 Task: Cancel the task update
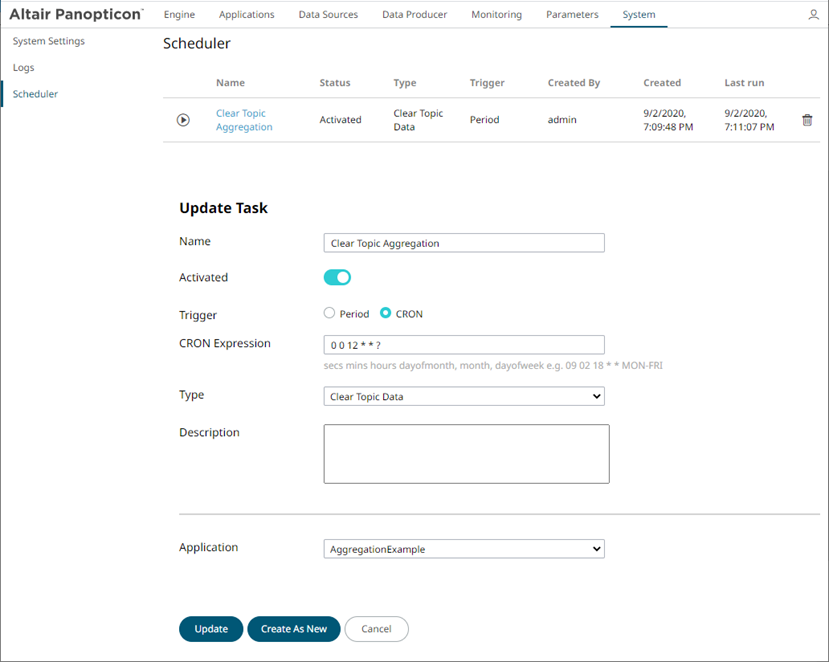[x=376, y=629]
